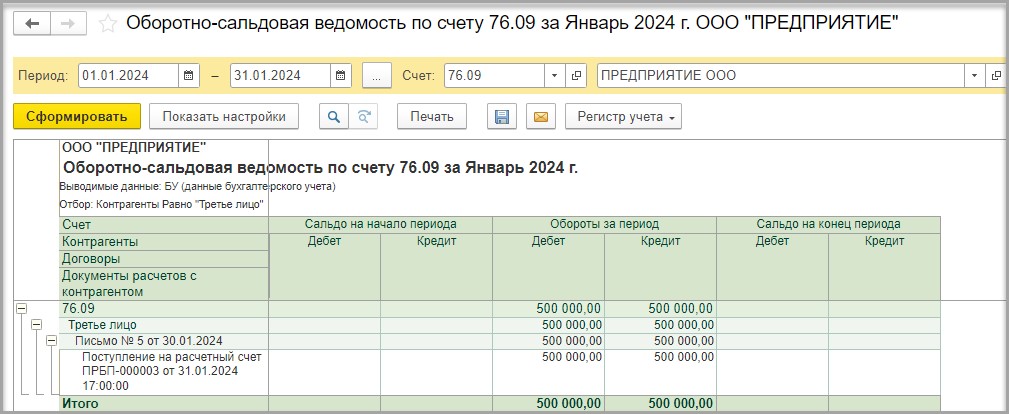Open the account 76.09 form icon

click(x=576, y=76)
